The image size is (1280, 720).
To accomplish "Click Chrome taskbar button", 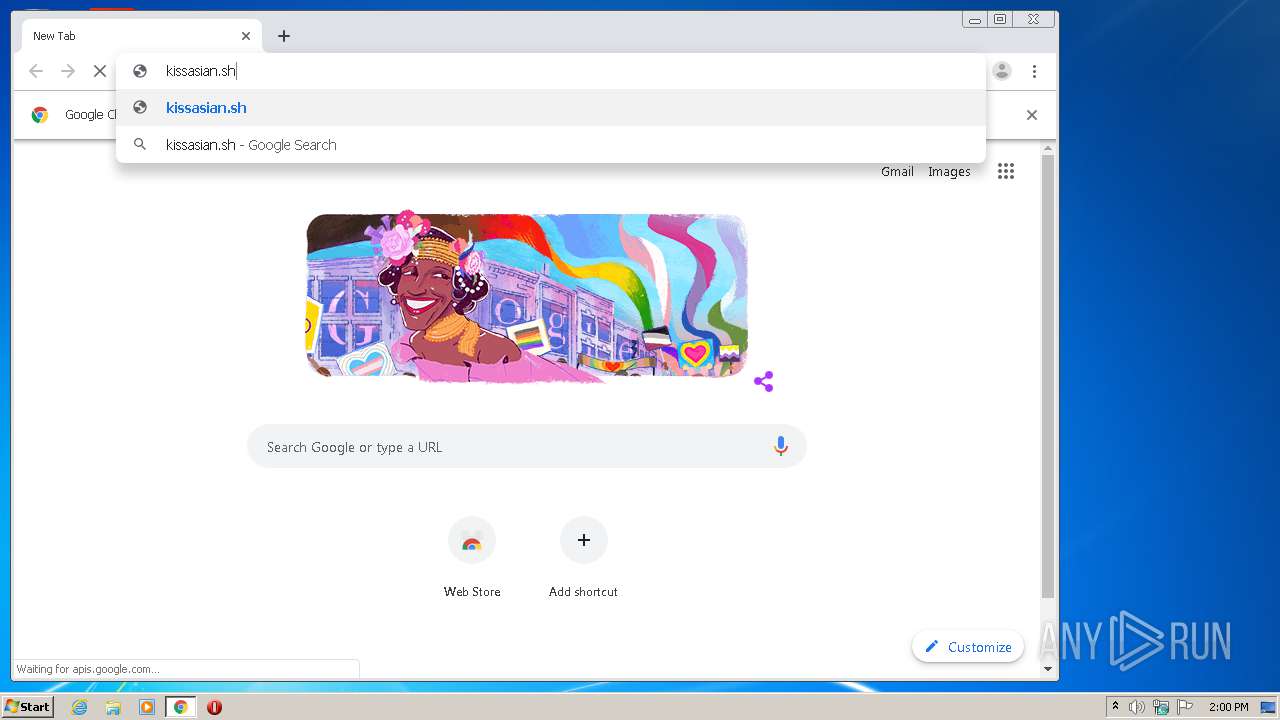I will (x=181, y=707).
